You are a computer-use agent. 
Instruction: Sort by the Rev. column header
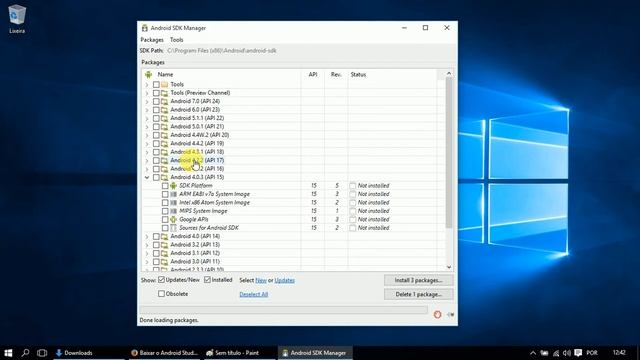(x=336, y=74)
